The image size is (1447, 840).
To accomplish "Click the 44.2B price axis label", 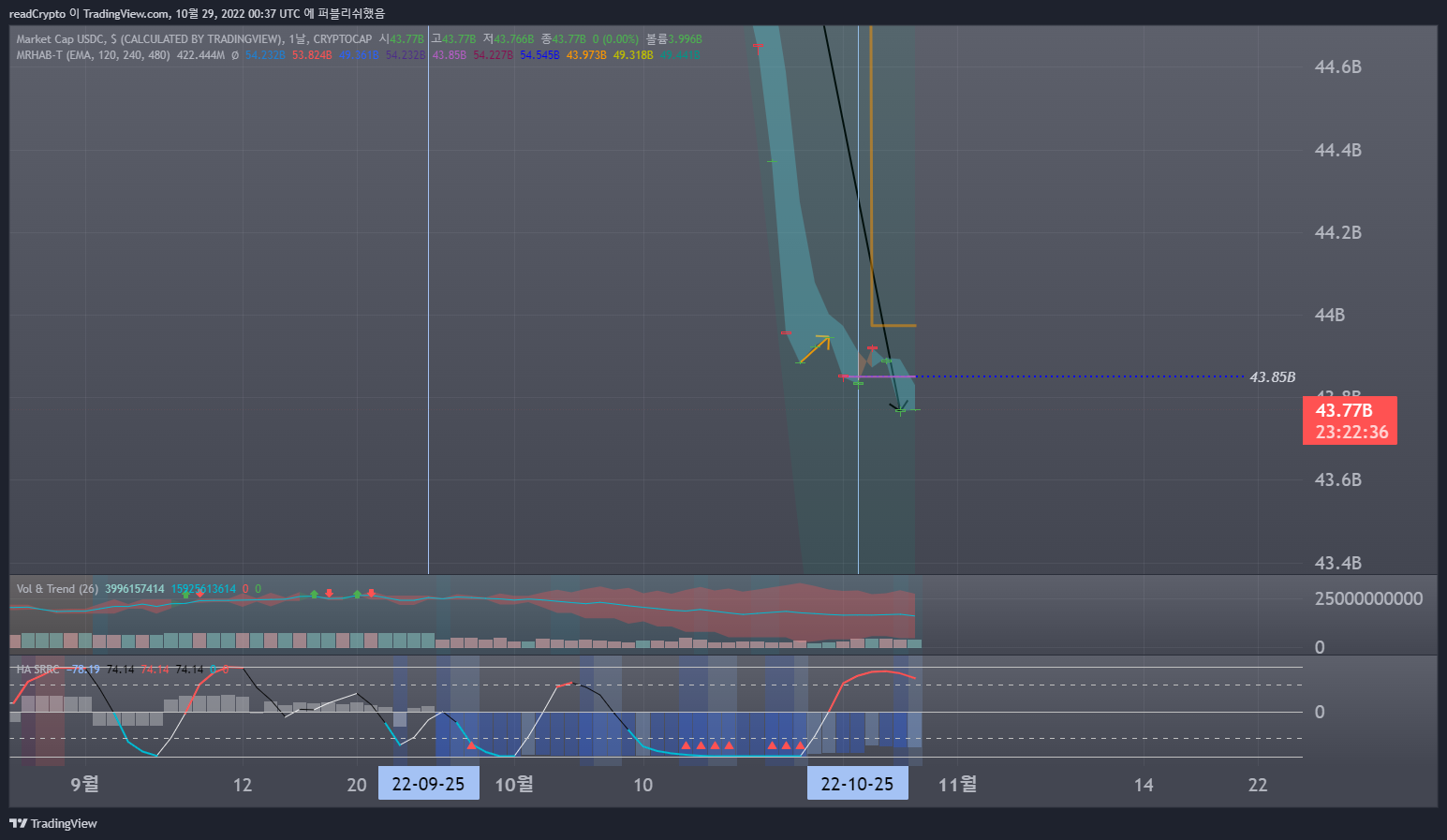I will tap(1337, 232).
